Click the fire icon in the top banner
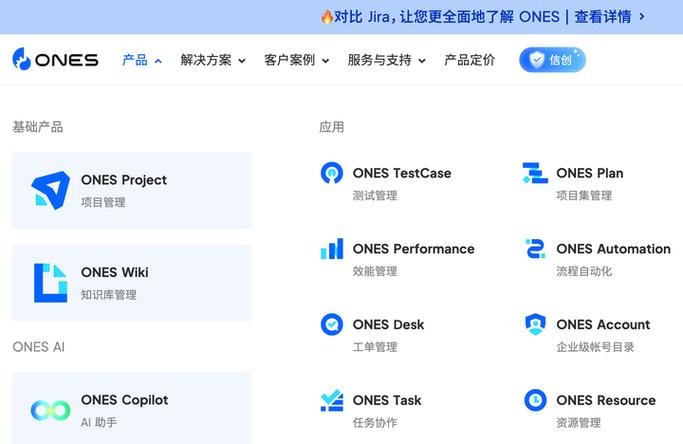Image resolution: width=683 pixels, height=444 pixels. pos(327,17)
